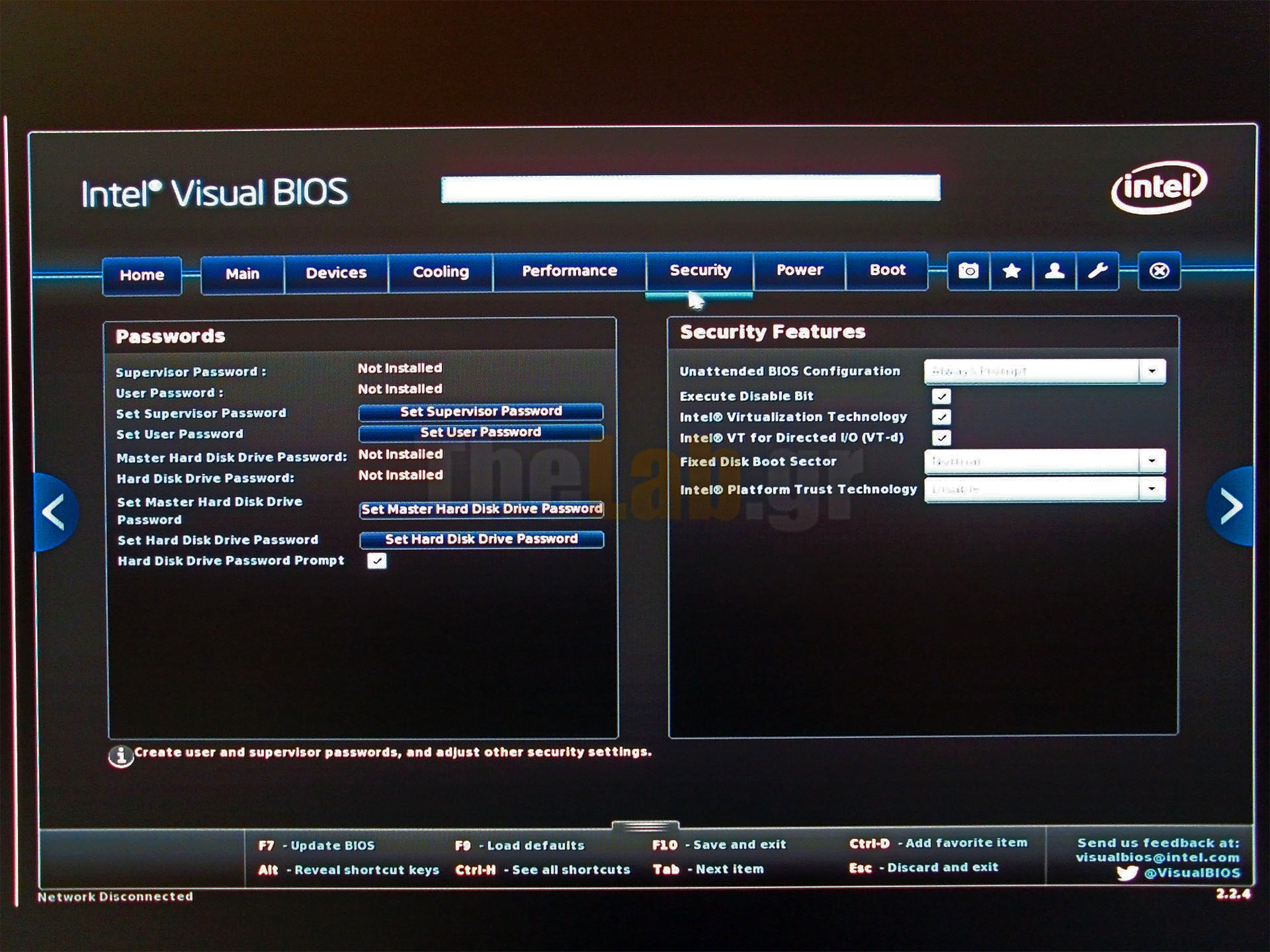1270x952 pixels.
Task: Uncheck Hard Disk Drive Password Prompt
Action: click(377, 561)
